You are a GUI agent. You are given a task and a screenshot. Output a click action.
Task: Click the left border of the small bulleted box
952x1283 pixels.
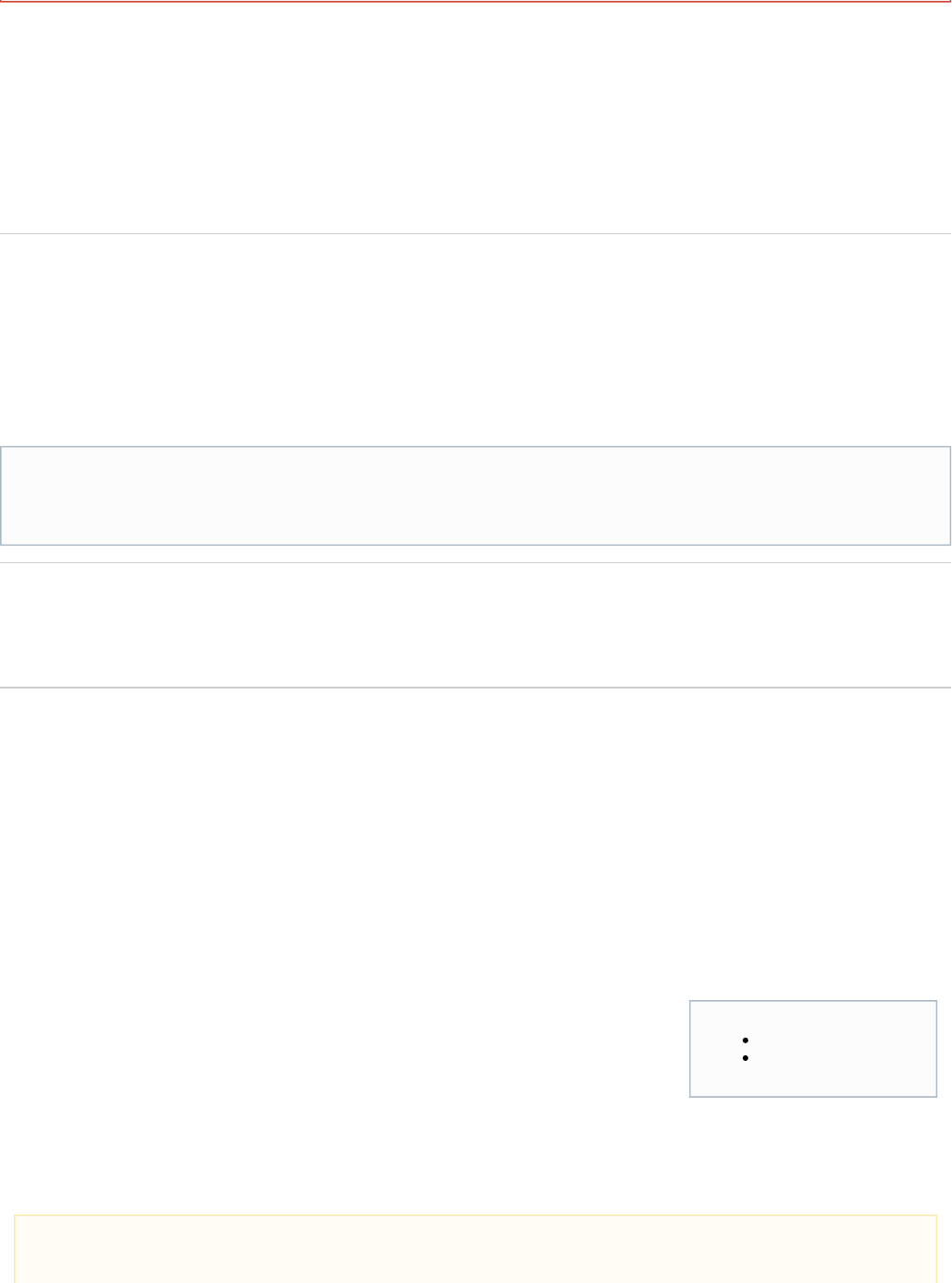pyautogui.click(x=690, y=1049)
